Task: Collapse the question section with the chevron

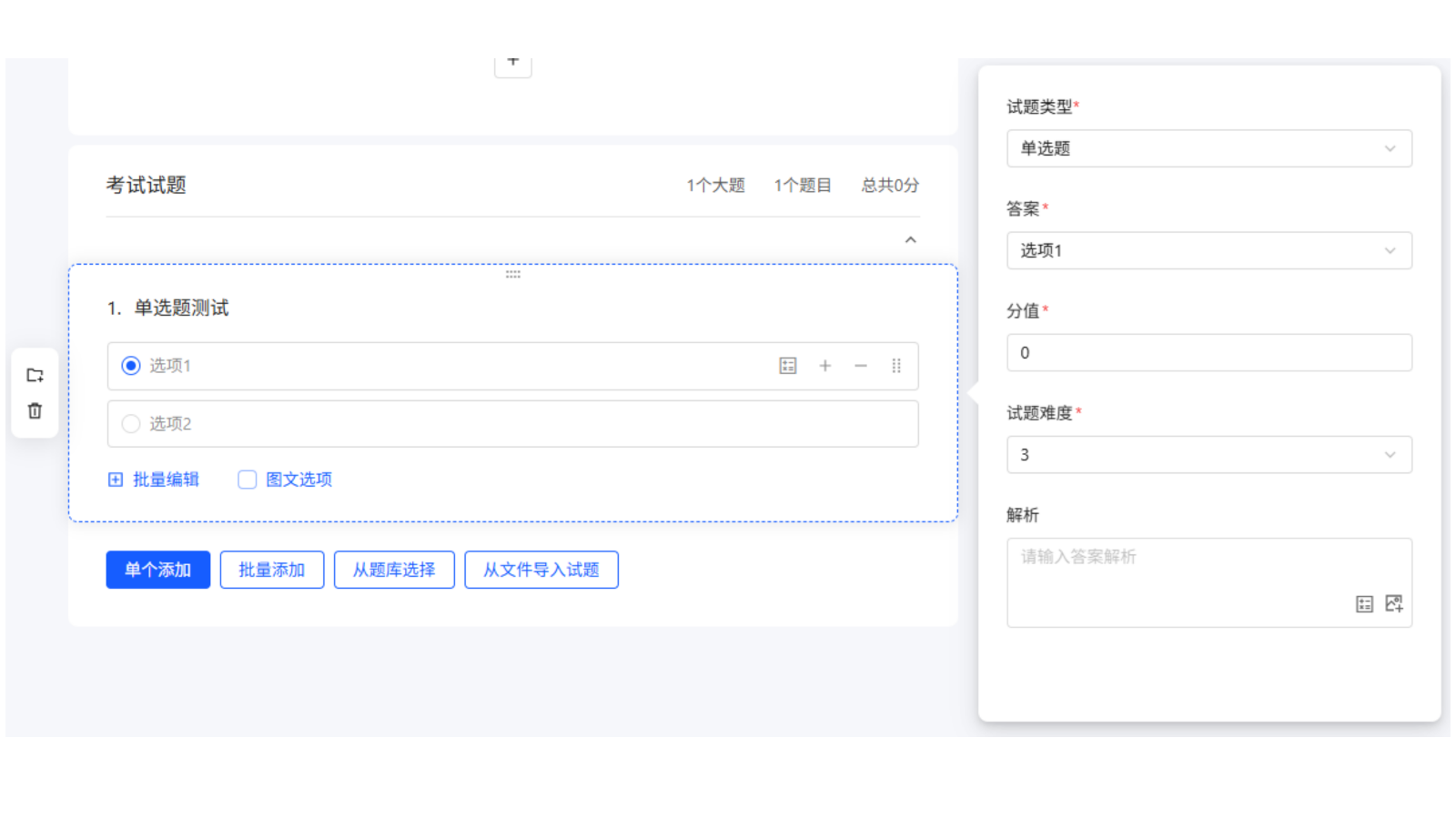Action: point(910,239)
